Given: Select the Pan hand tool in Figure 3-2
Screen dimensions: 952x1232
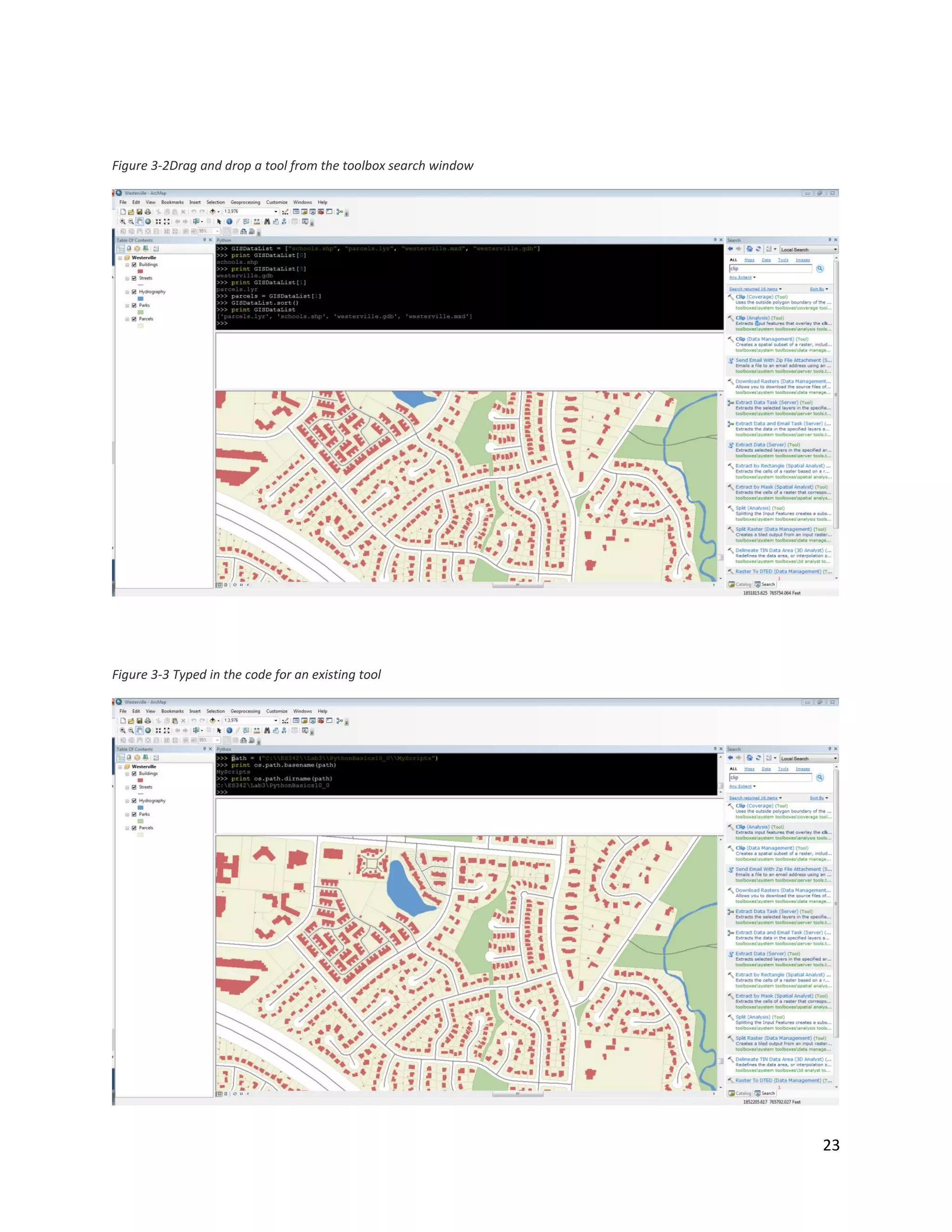Looking at the screenshot, I should point(140,222).
